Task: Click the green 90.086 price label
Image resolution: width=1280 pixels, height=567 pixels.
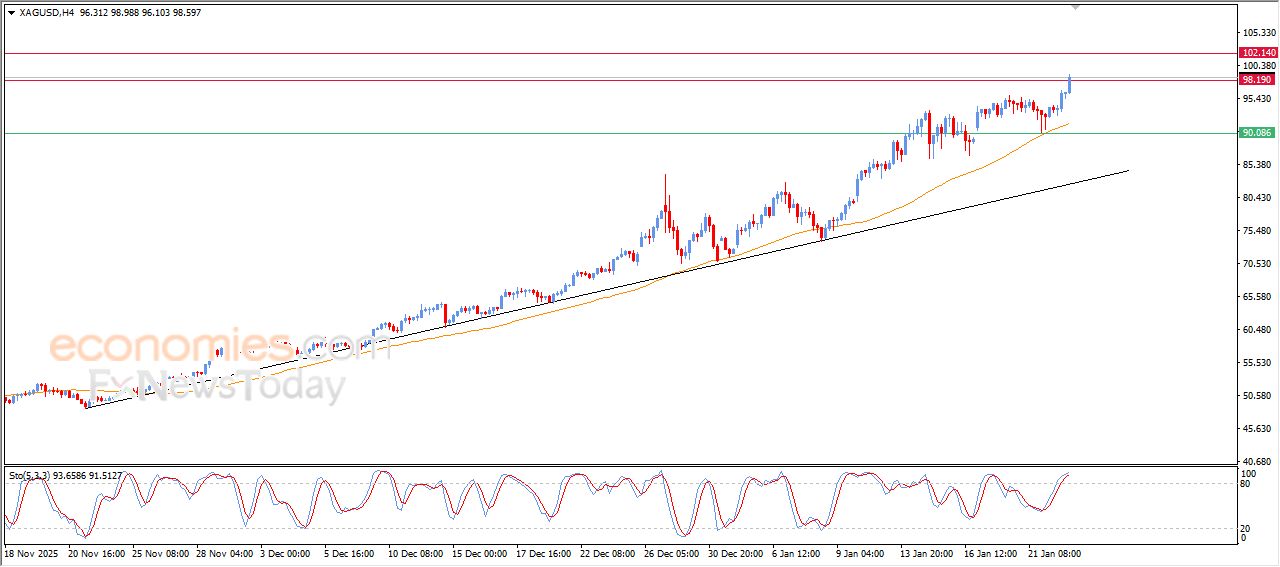Action: click(x=1257, y=133)
